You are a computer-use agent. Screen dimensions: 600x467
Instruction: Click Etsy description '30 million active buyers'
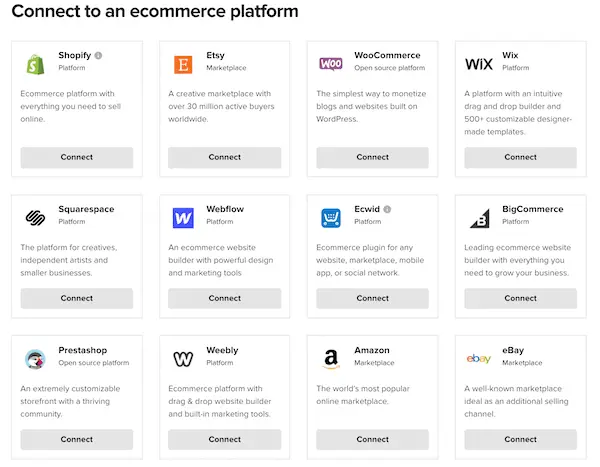coord(222,106)
